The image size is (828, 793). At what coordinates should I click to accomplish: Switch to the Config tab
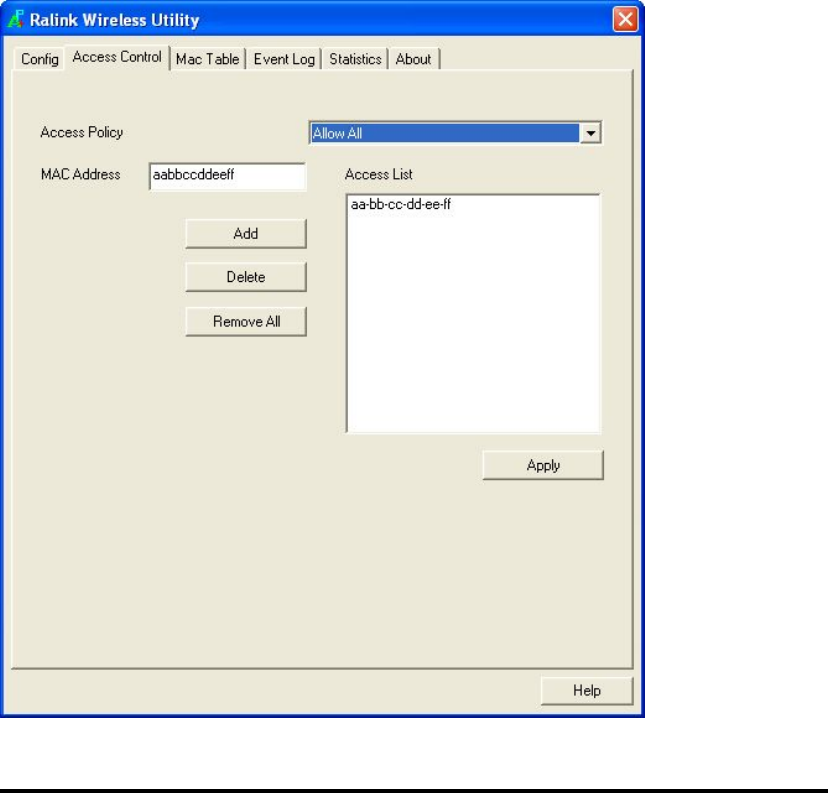(40, 59)
